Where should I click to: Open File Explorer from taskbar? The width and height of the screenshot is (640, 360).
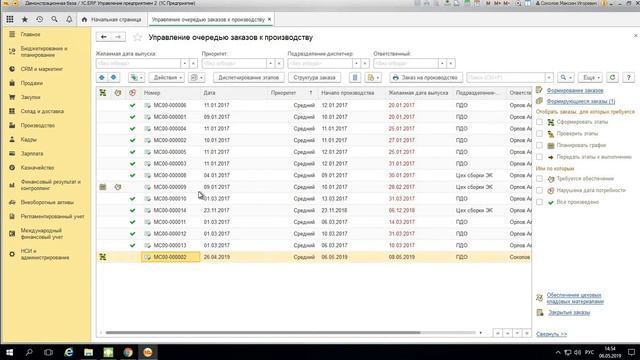[x=89, y=352]
